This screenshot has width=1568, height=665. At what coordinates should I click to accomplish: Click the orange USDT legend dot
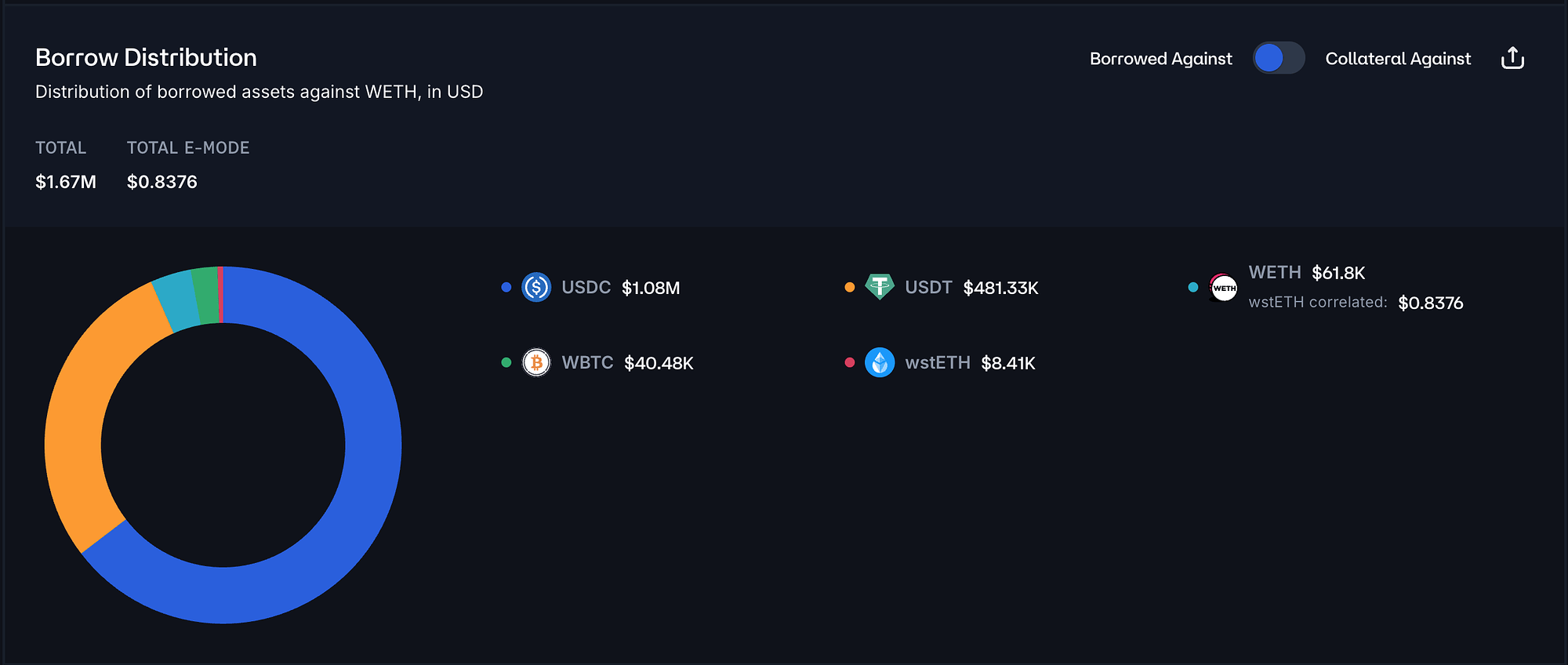pyautogui.click(x=850, y=288)
